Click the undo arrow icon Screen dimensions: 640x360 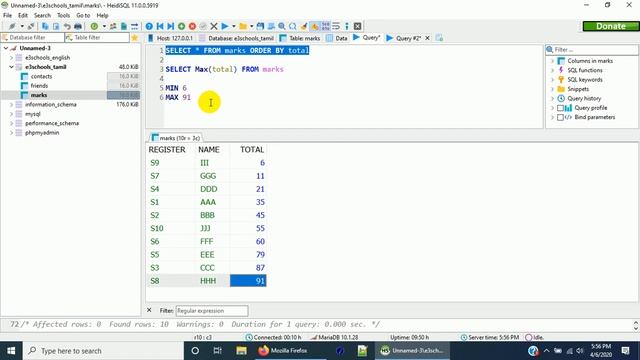click(x=67, y=26)
